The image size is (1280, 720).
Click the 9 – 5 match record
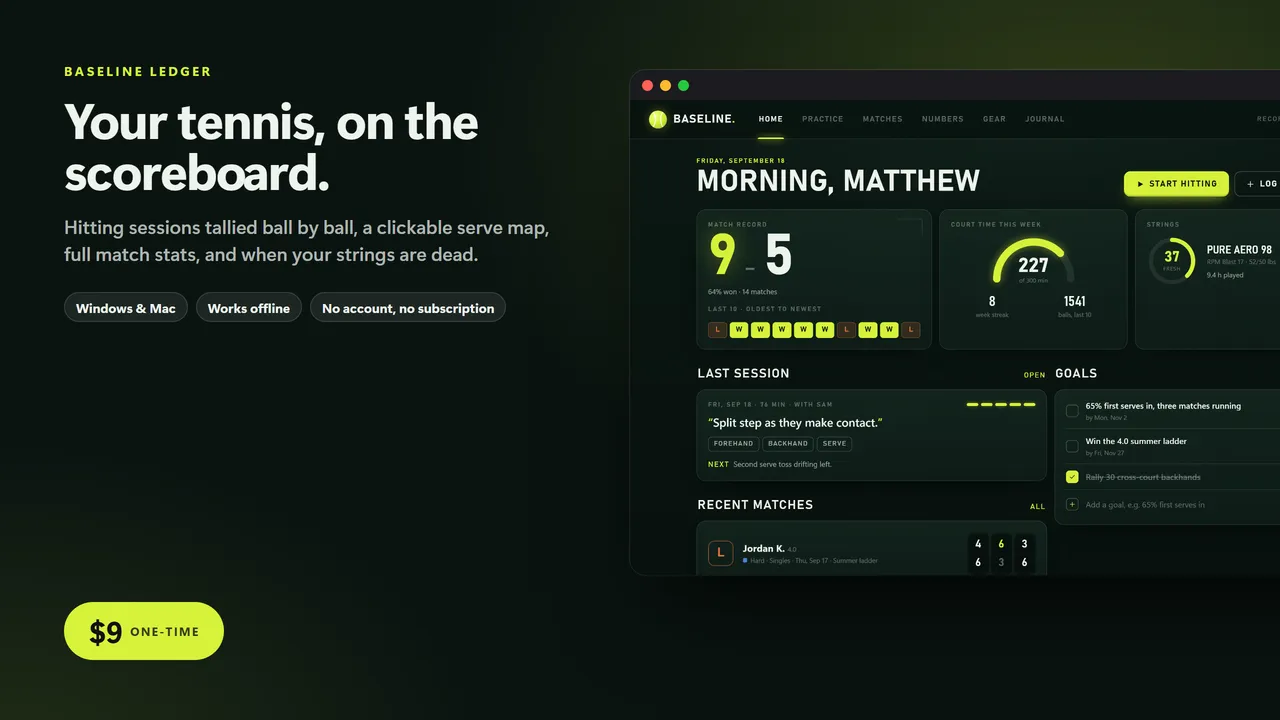tap(750, 255)
